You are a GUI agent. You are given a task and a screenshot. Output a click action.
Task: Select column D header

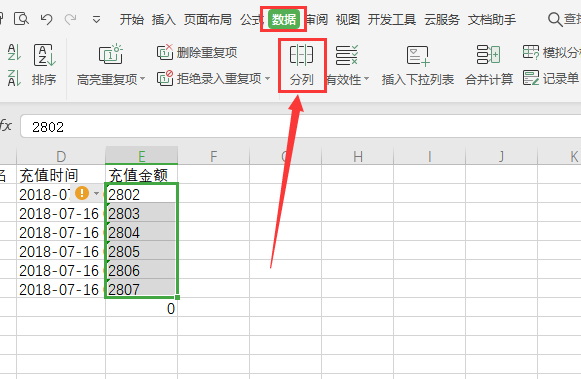coord(61,156)
